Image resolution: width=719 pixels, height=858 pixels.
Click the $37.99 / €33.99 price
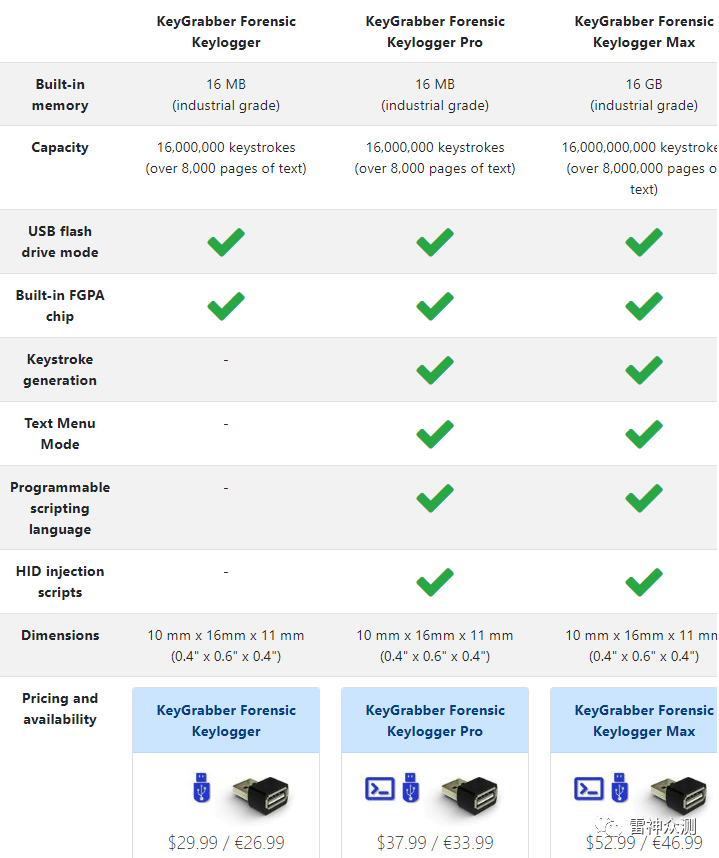pyautogui.click(x=435, y=843)
